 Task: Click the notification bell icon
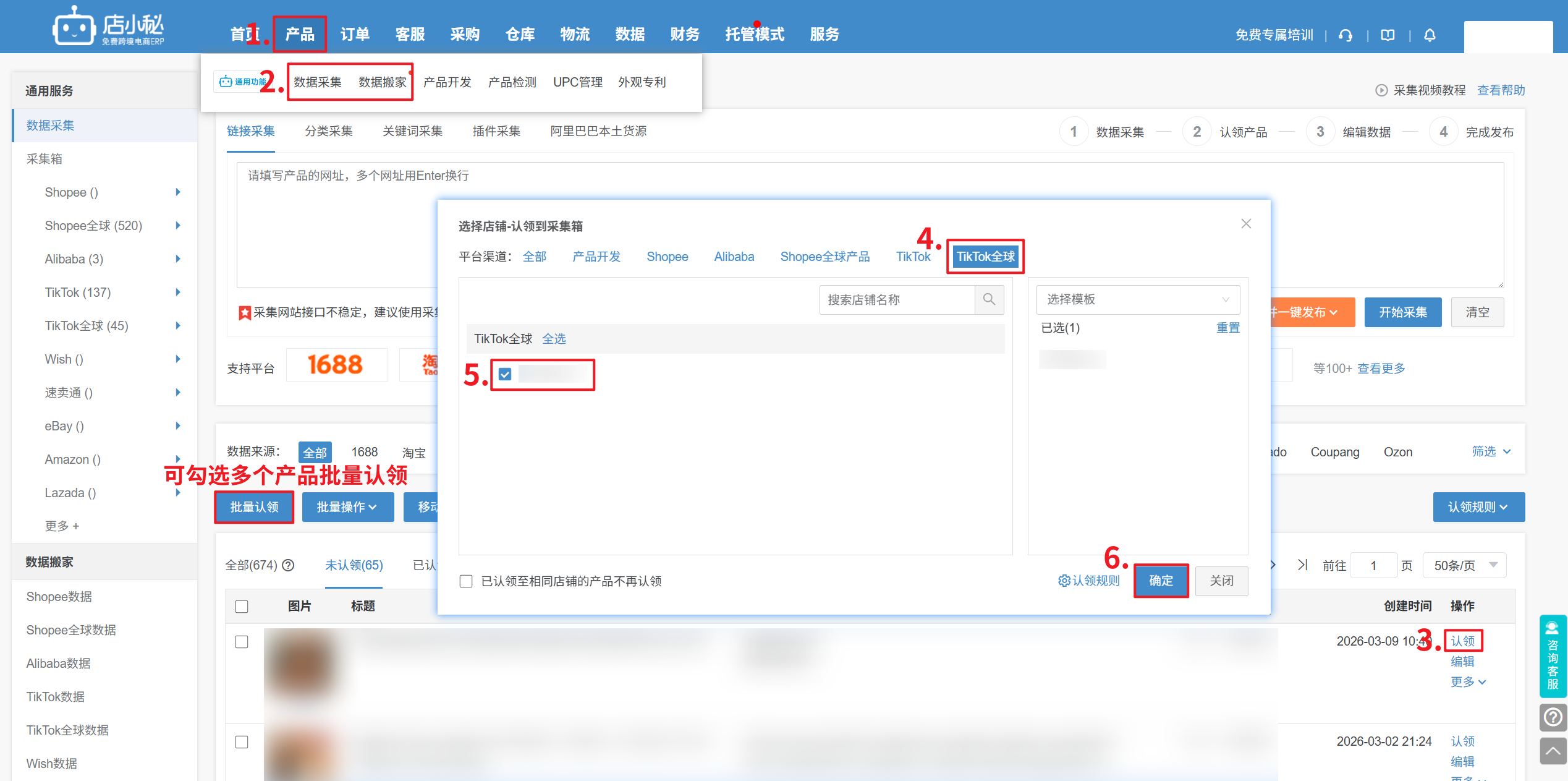coord(1430,35)
